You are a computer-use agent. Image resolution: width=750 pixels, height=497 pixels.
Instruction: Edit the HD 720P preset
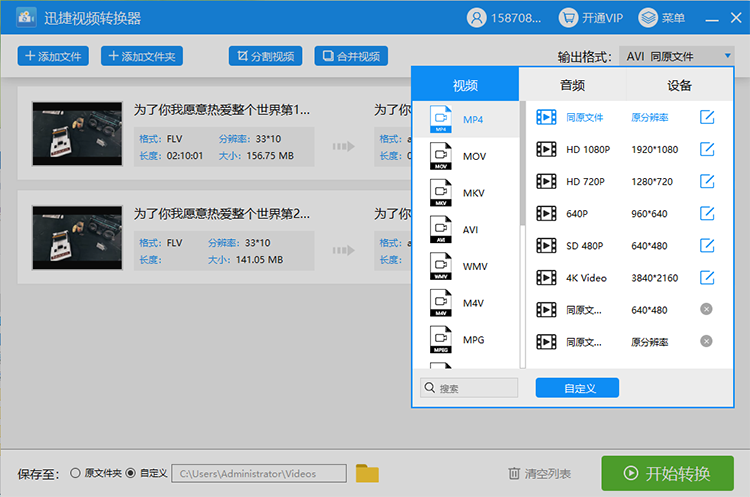click(707, 181)
